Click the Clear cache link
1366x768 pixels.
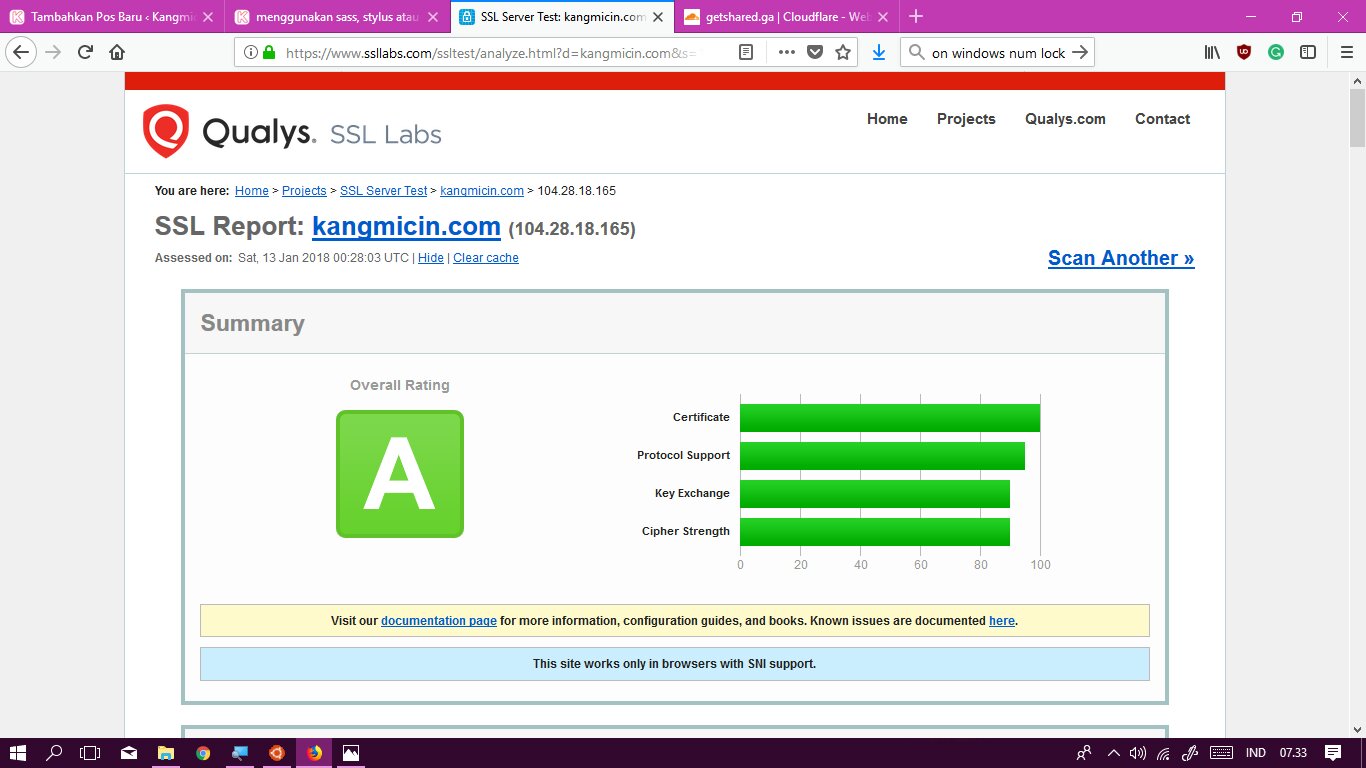click(x=486, y=258)
